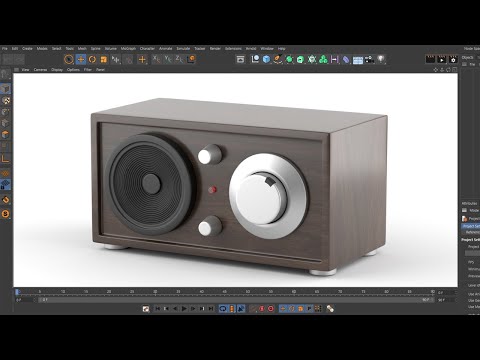Toggle the Z axis lock

point(179,59)
